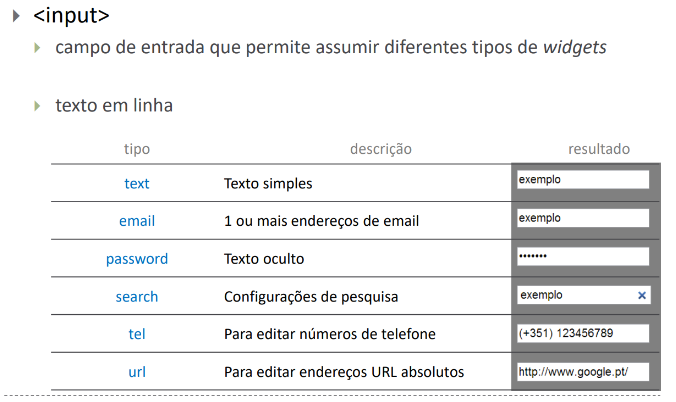Image resolution: width=676 pixels, height=402 pixels.
Task: Click the blue 'search' type label
Action: (x=137, y=297)
